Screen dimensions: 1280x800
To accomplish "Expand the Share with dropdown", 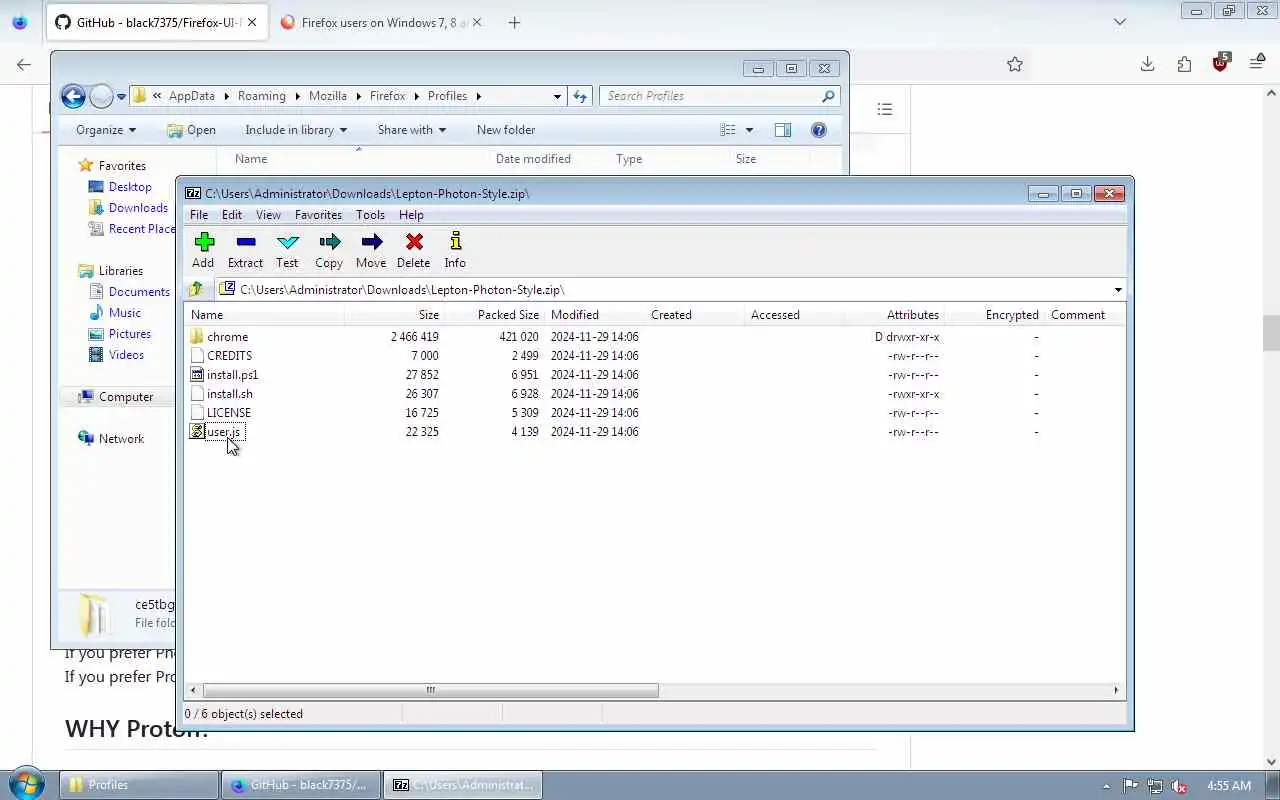I will [412, 130].
